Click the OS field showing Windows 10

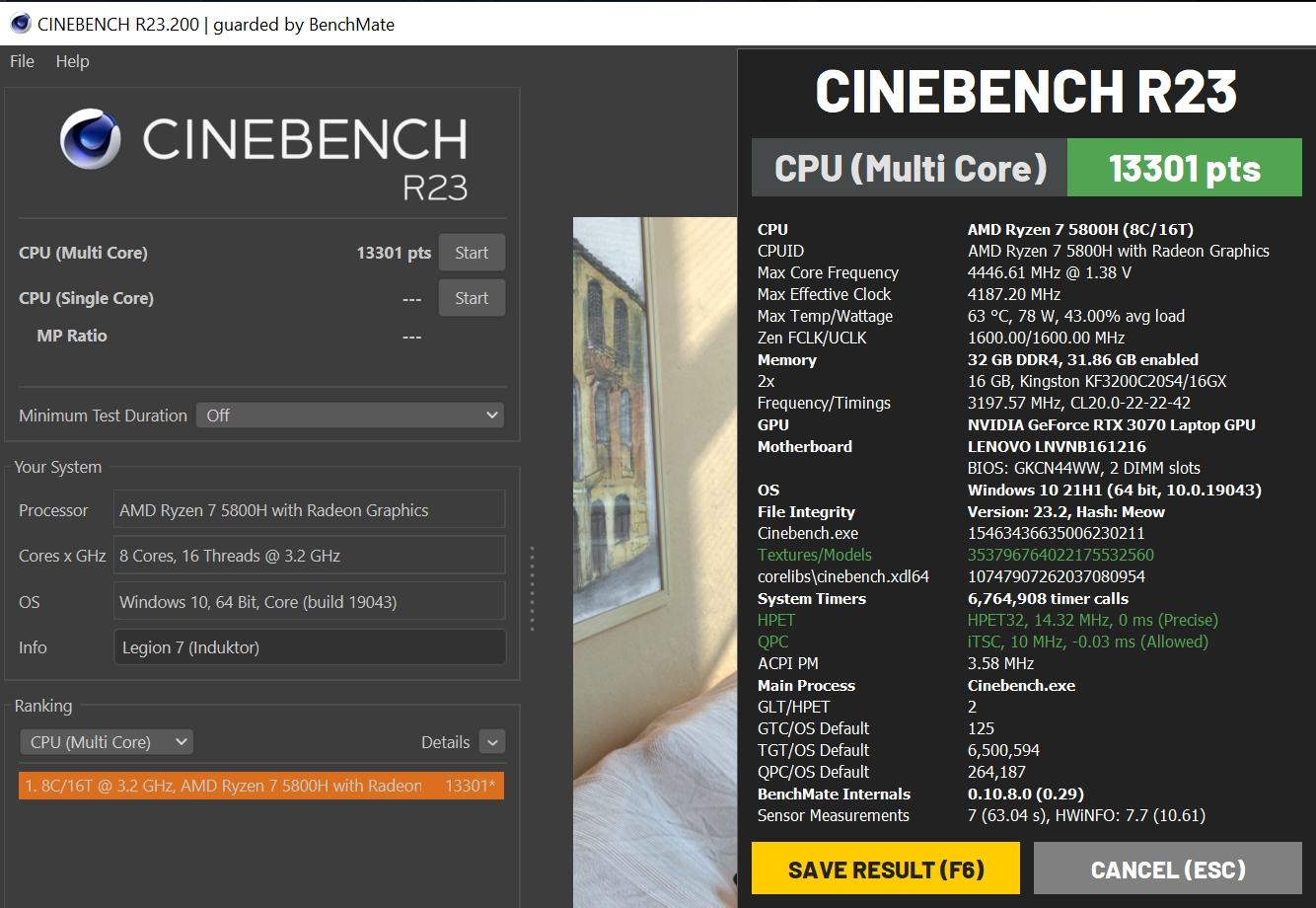pyautogui.click(x=310, y=602)
